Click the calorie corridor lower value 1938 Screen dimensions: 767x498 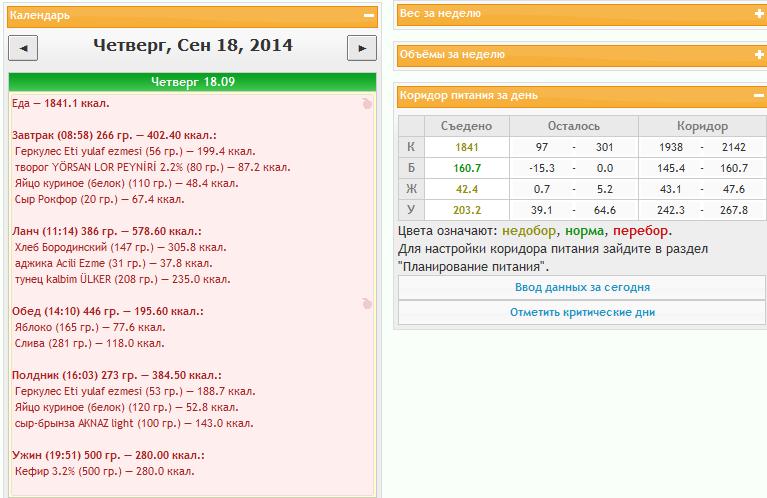[671, 147]
